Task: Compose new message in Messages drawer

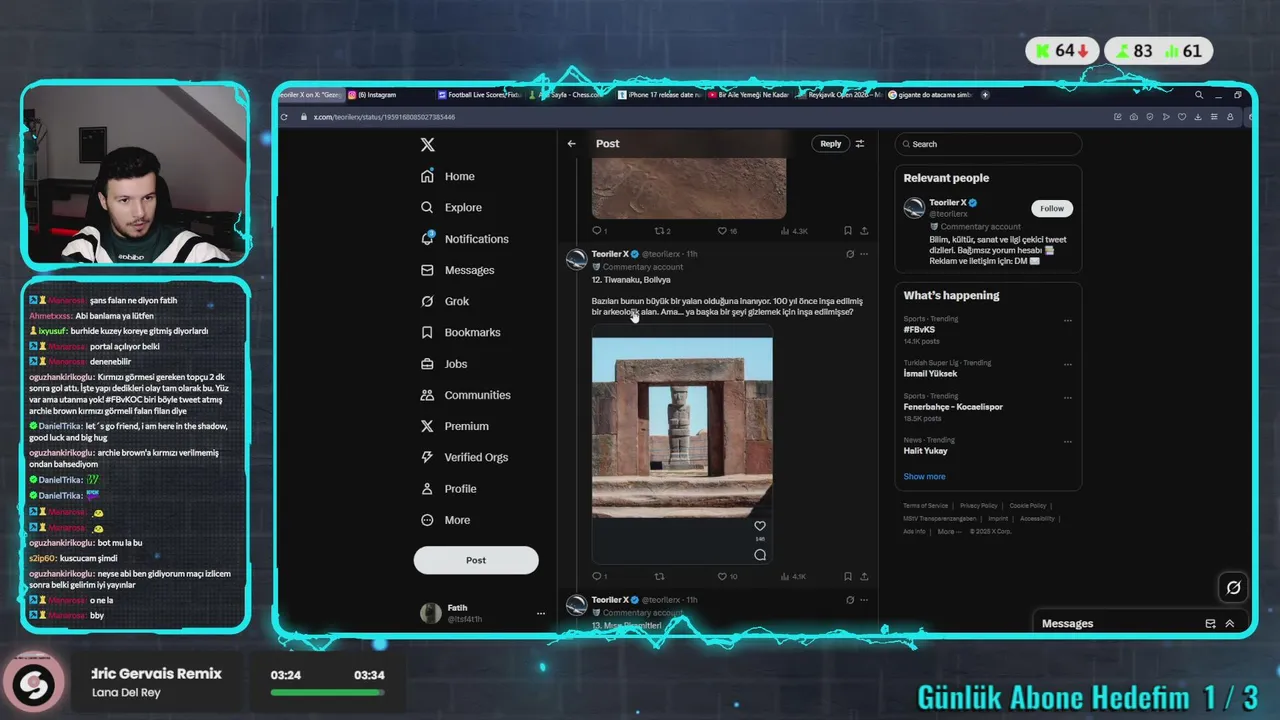Action: click(1210, 623)
